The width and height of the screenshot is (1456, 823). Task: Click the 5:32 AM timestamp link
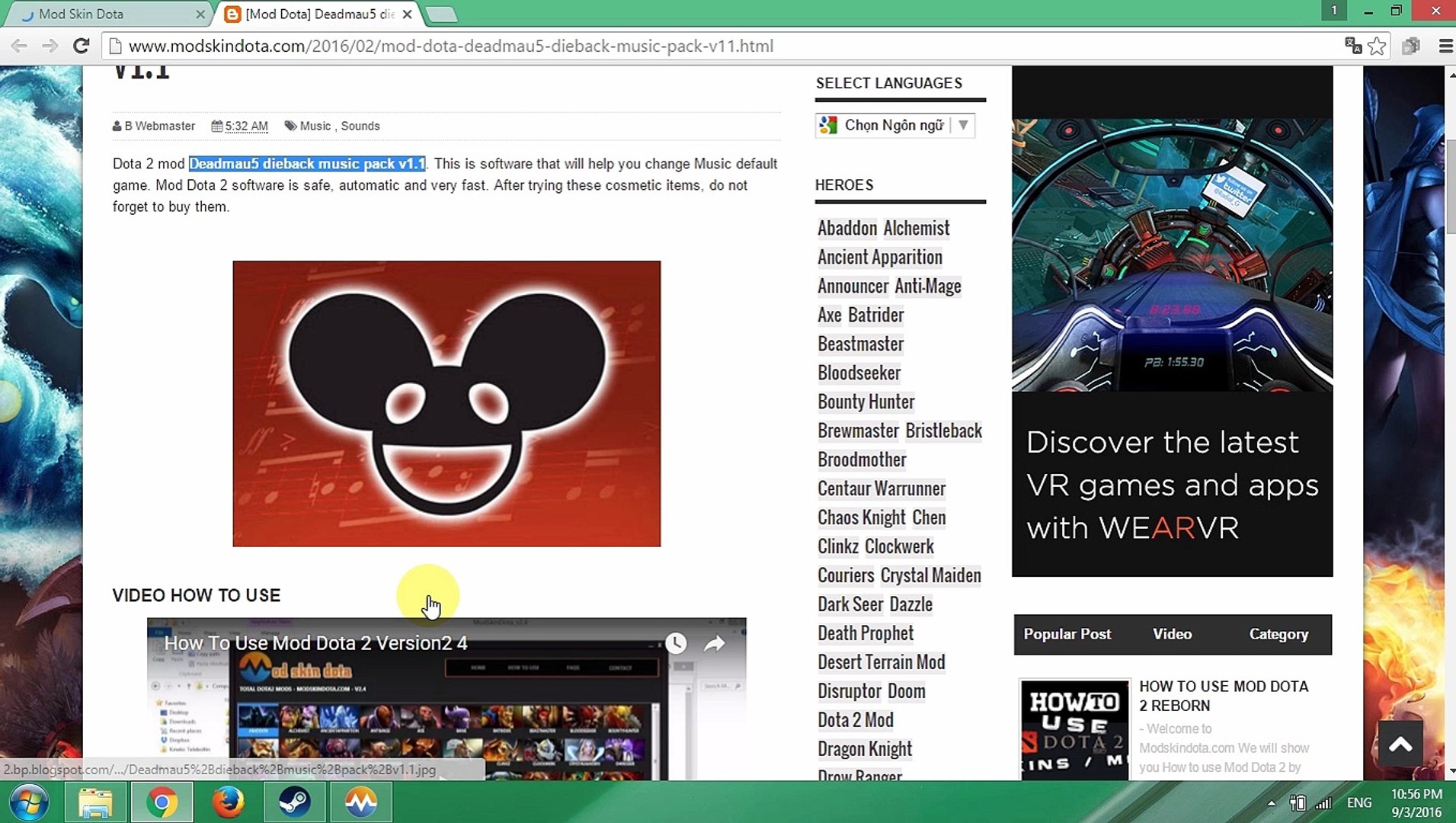coord(246,126)
